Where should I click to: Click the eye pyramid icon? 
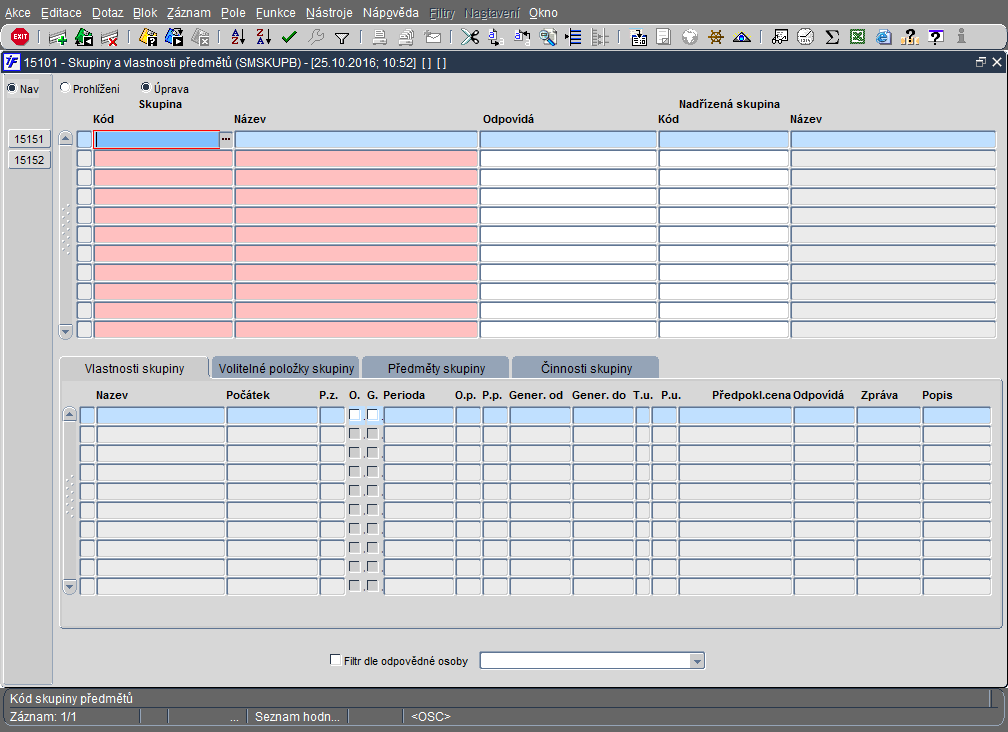click(742, 37)
